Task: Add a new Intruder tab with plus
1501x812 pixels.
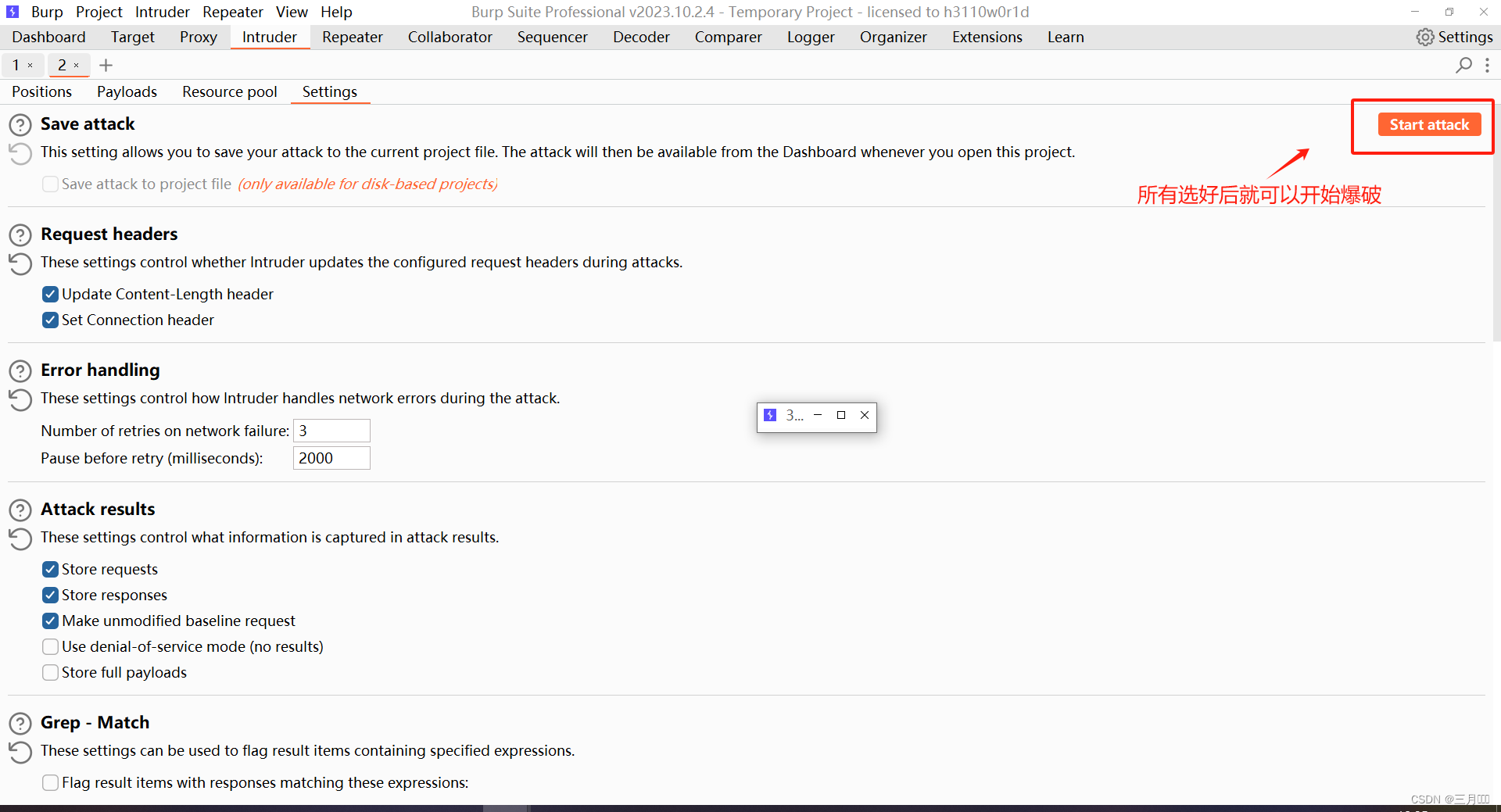Action: tap(106, 66)
